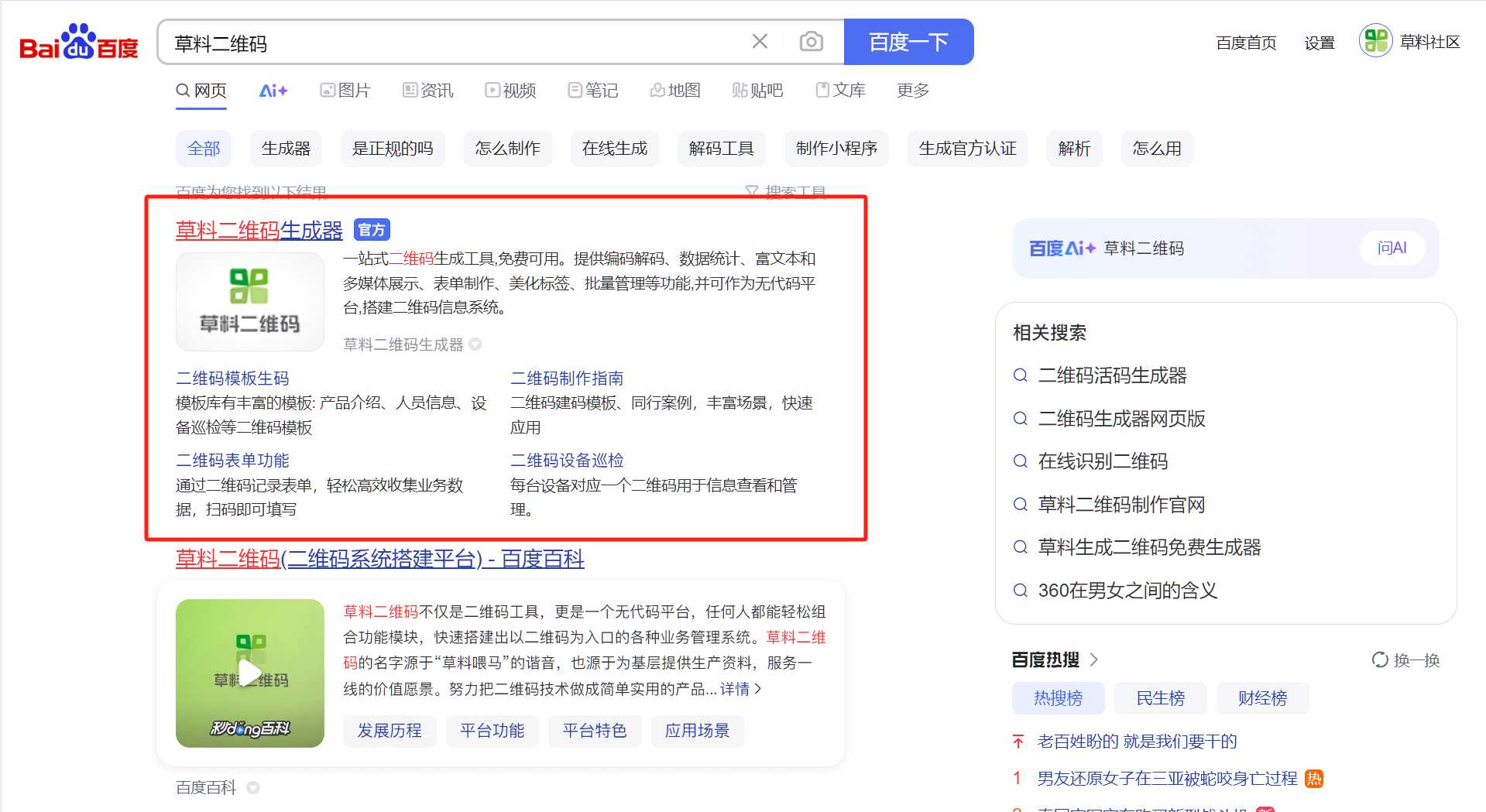Select the 生成官方认证 filter chip
The width and height of the screenshot is (1486, 812).
pos(968,149)
